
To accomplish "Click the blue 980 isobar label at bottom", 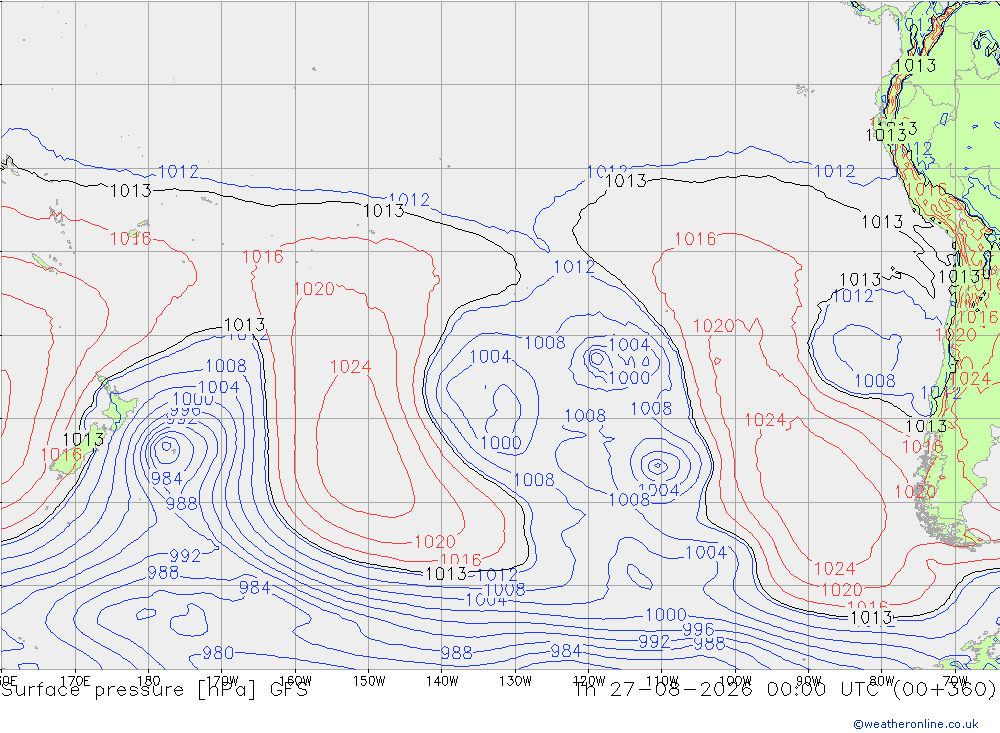I will 218,653.
